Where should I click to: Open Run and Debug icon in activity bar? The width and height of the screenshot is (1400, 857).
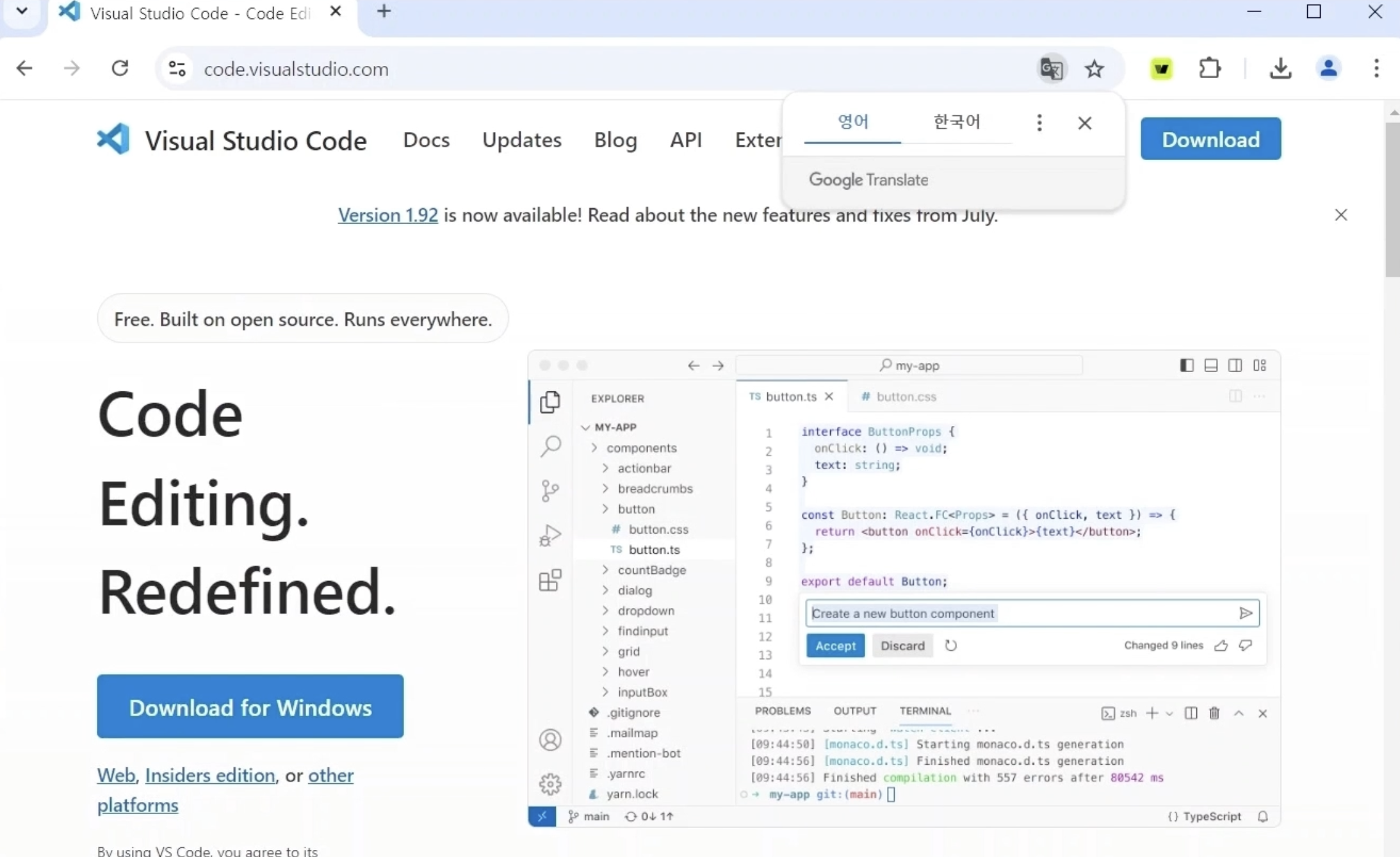click(550, 535)
